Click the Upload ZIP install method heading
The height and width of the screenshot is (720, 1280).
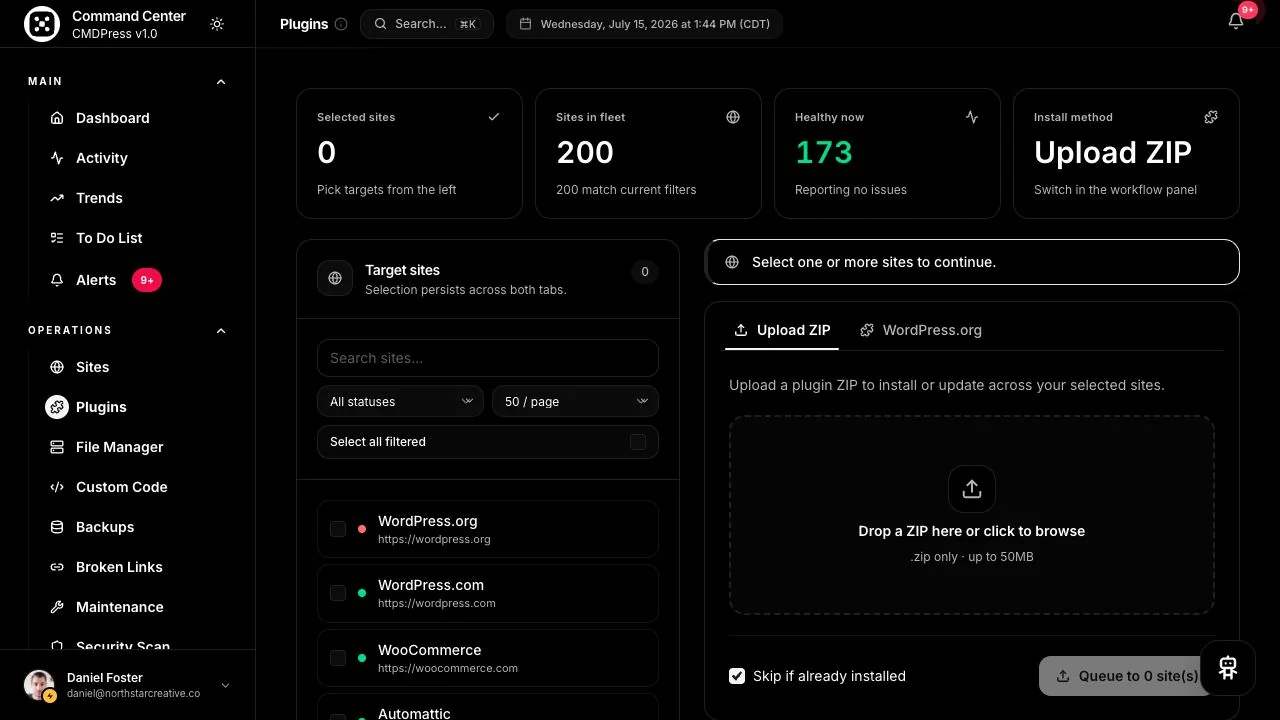click(x=1113, y=152)
